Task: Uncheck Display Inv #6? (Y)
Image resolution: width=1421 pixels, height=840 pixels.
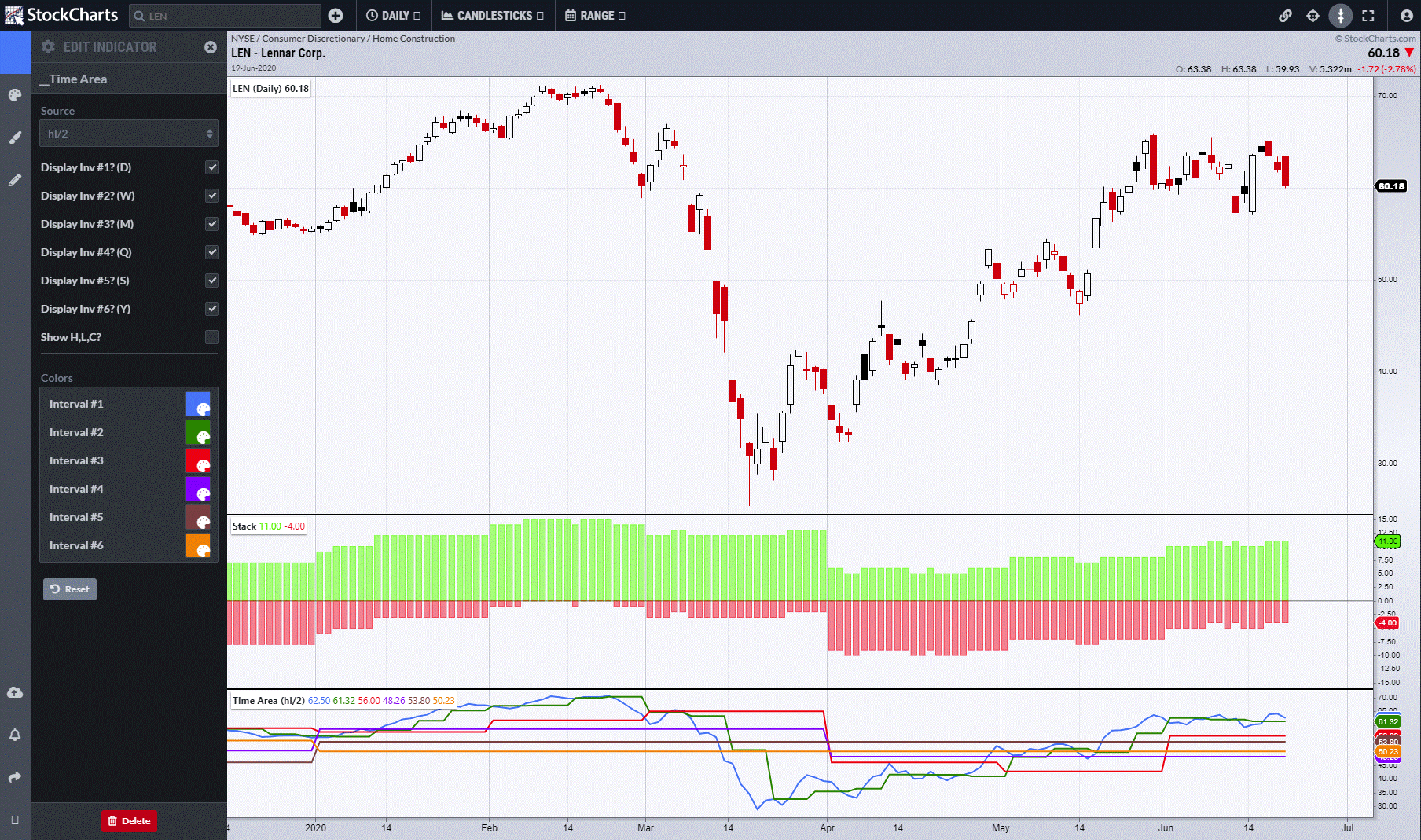Action: coord(212,309)
